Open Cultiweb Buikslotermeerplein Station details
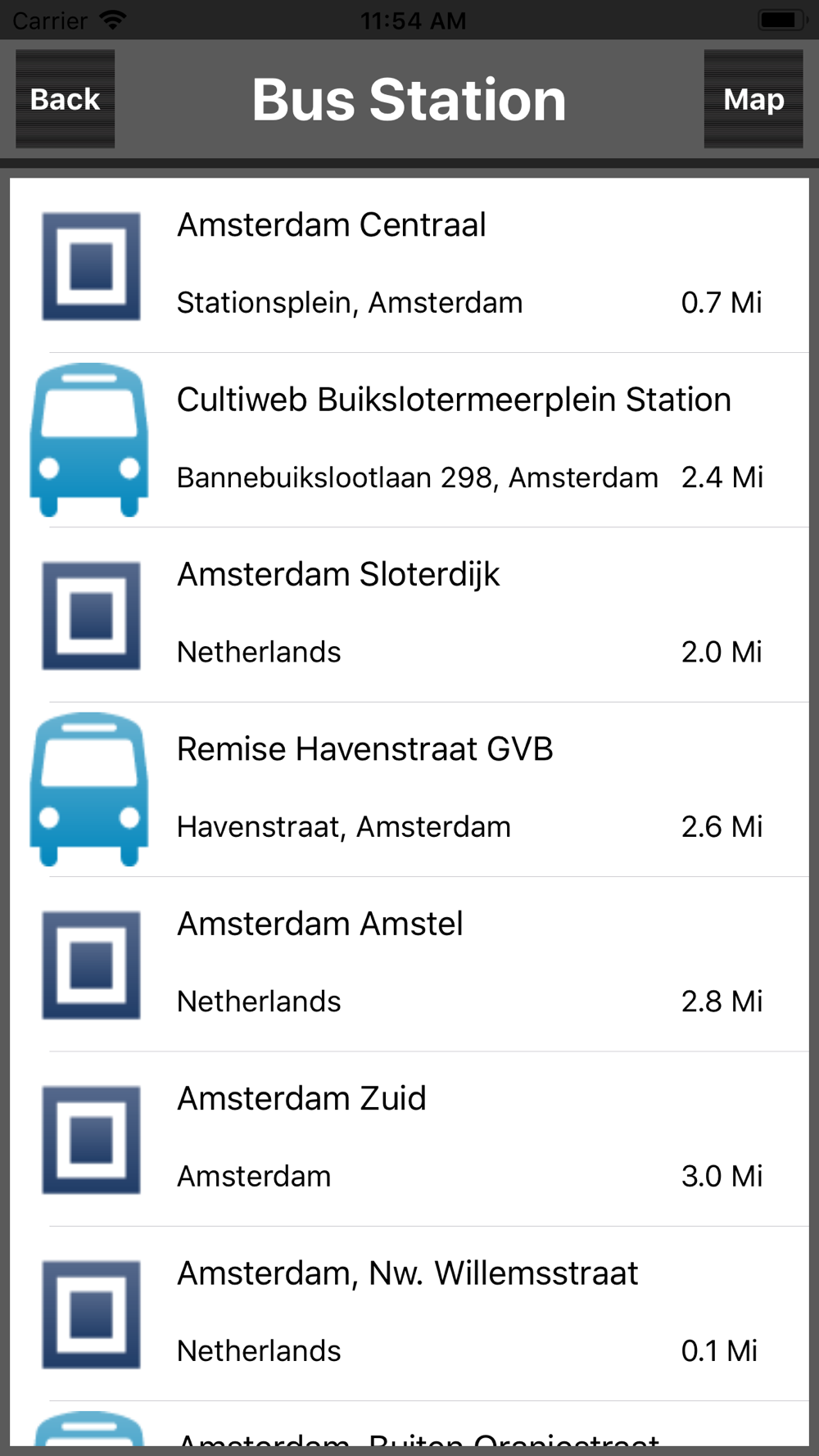 pyautogui.click(x=454, y=400)
